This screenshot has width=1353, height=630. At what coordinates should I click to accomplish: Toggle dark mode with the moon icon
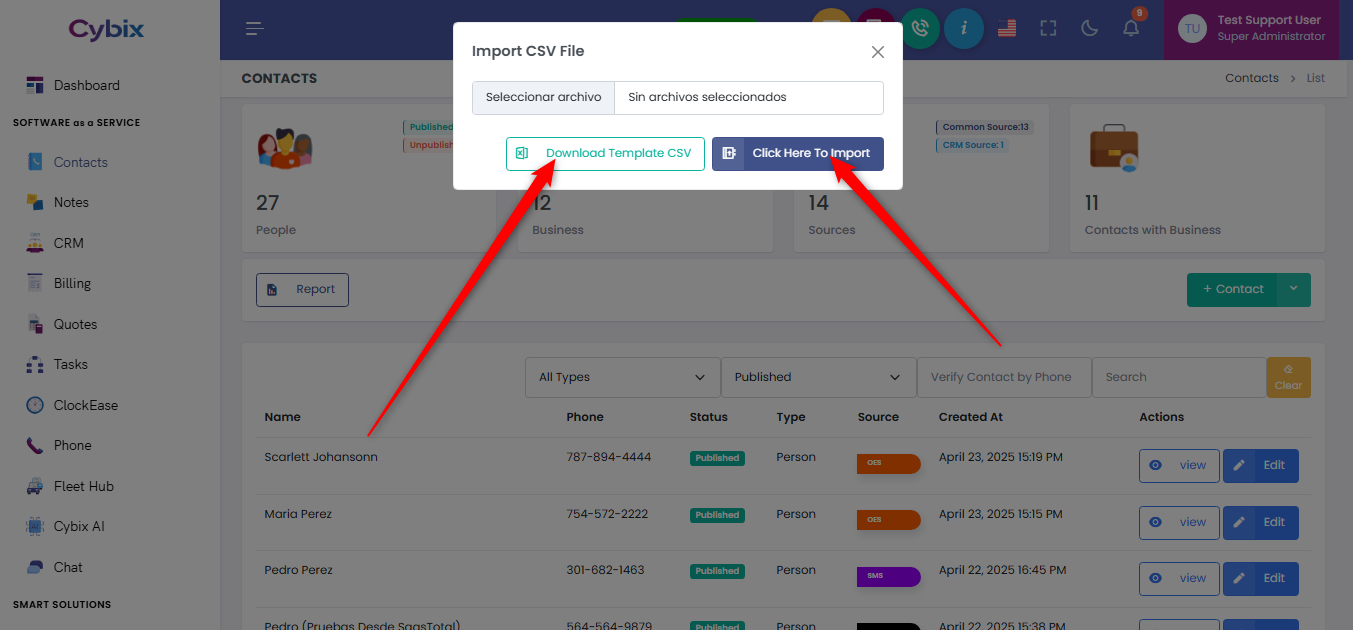1090,28
